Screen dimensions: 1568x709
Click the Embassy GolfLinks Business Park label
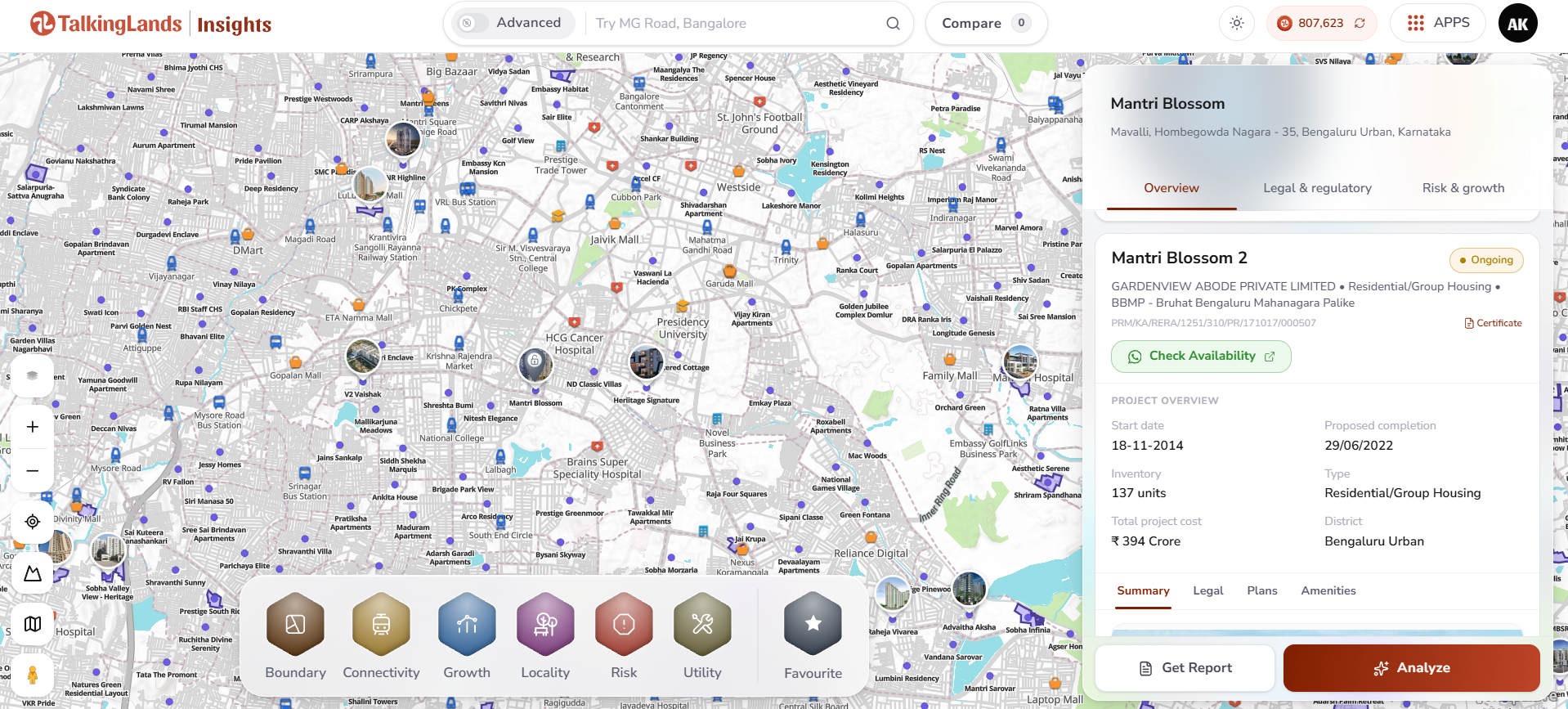[988, 449]
